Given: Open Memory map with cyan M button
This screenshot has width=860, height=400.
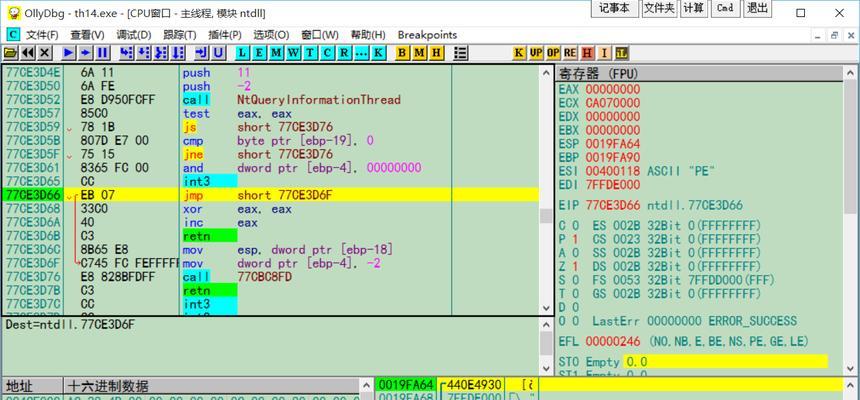Looking at the screenshot, I should tap(277, 53).
